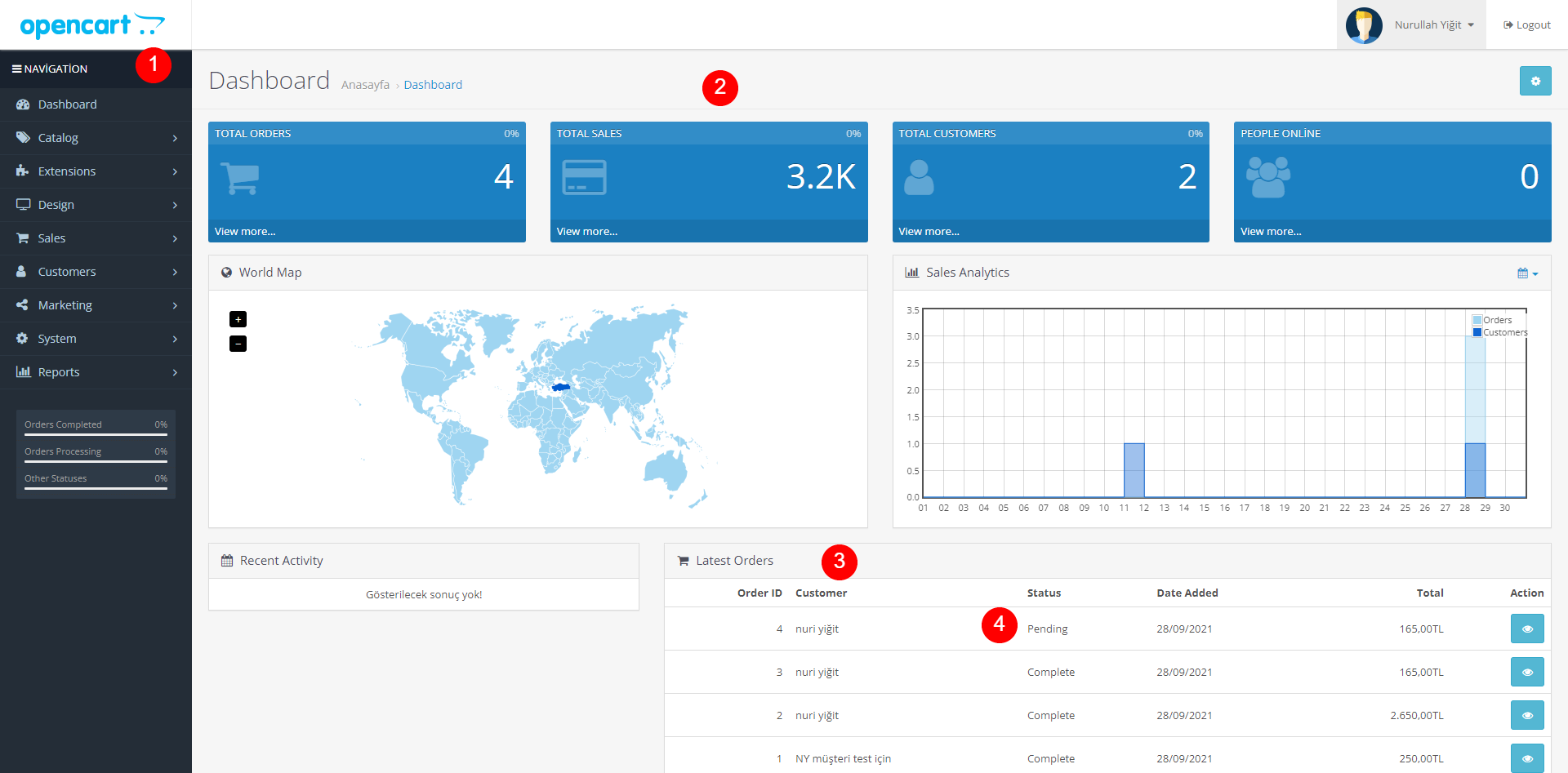The image size is (1568, 773).
Task: Zoom out on the world map
Action: tap(238, 344)
